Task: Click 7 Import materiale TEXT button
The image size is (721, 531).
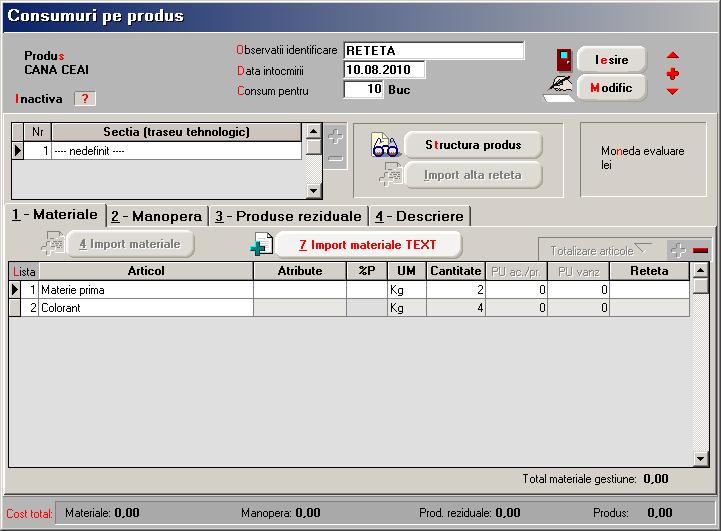Action: [x=368, y=245]
